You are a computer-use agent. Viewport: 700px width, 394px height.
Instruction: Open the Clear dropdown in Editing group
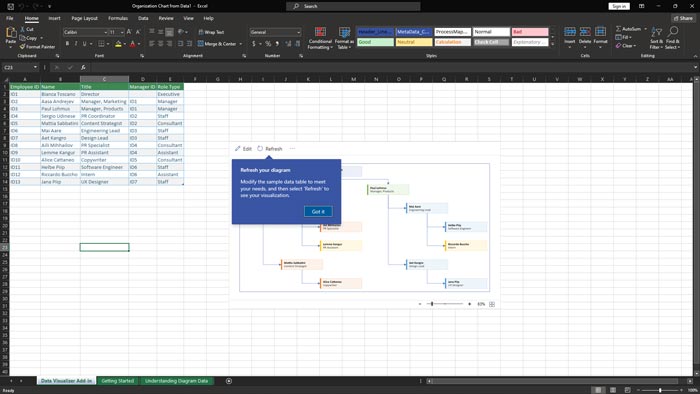tap(625, 46)
